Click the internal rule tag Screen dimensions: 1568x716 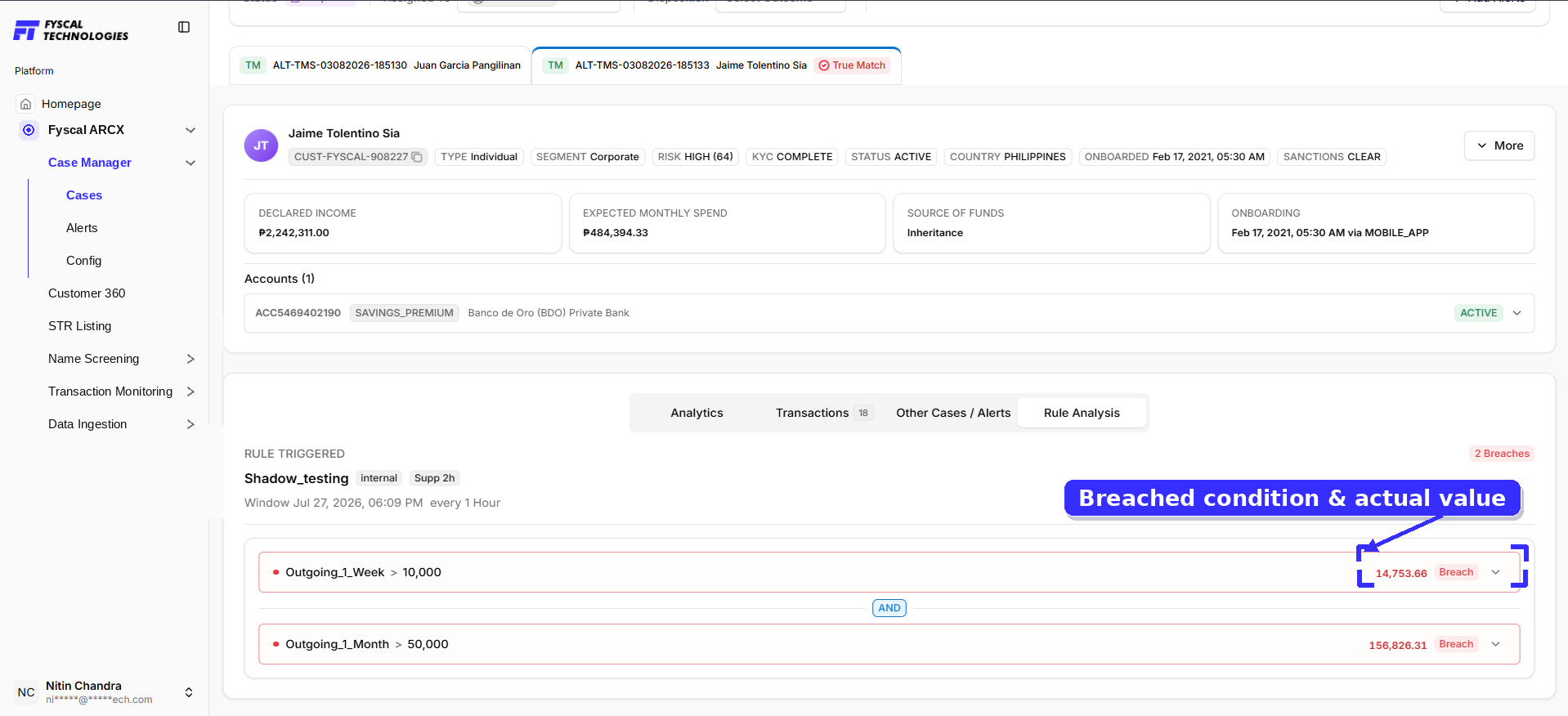379,478
